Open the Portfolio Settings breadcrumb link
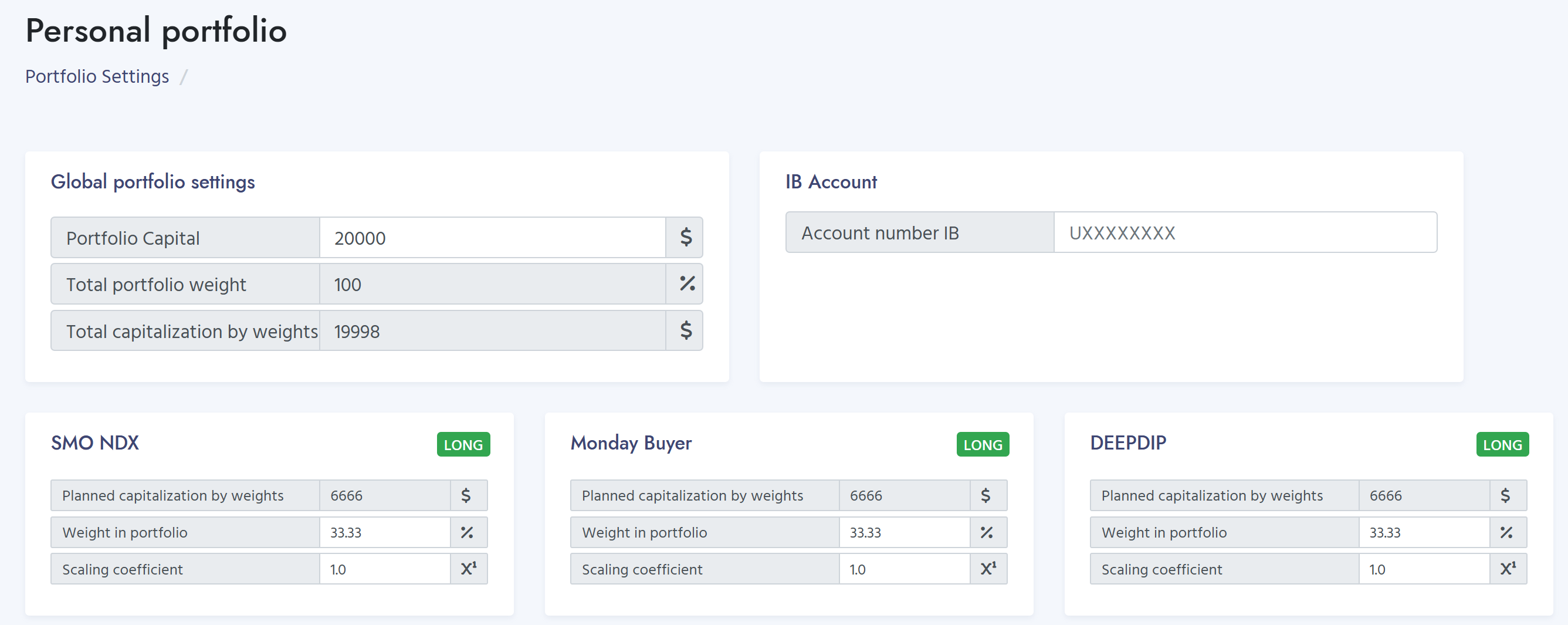 tap(97, 77)
